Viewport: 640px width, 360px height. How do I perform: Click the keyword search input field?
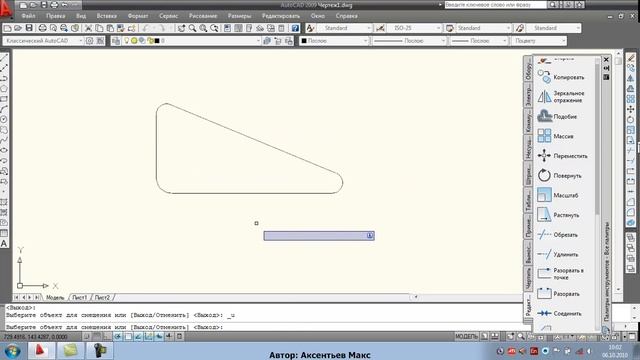[x=495, y=5]
